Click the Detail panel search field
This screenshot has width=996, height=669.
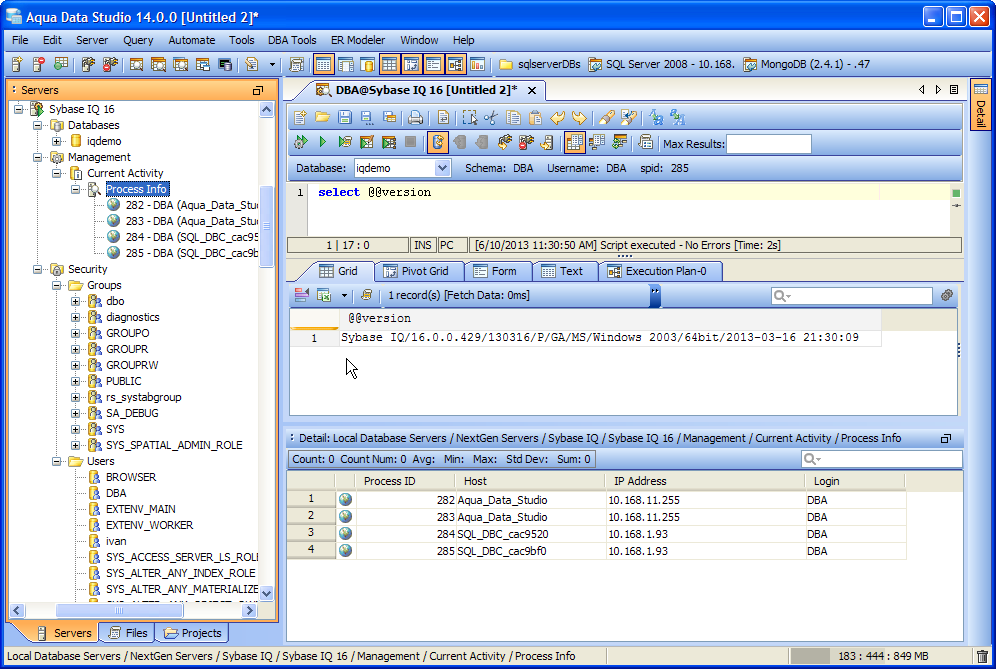pos(882,459)
